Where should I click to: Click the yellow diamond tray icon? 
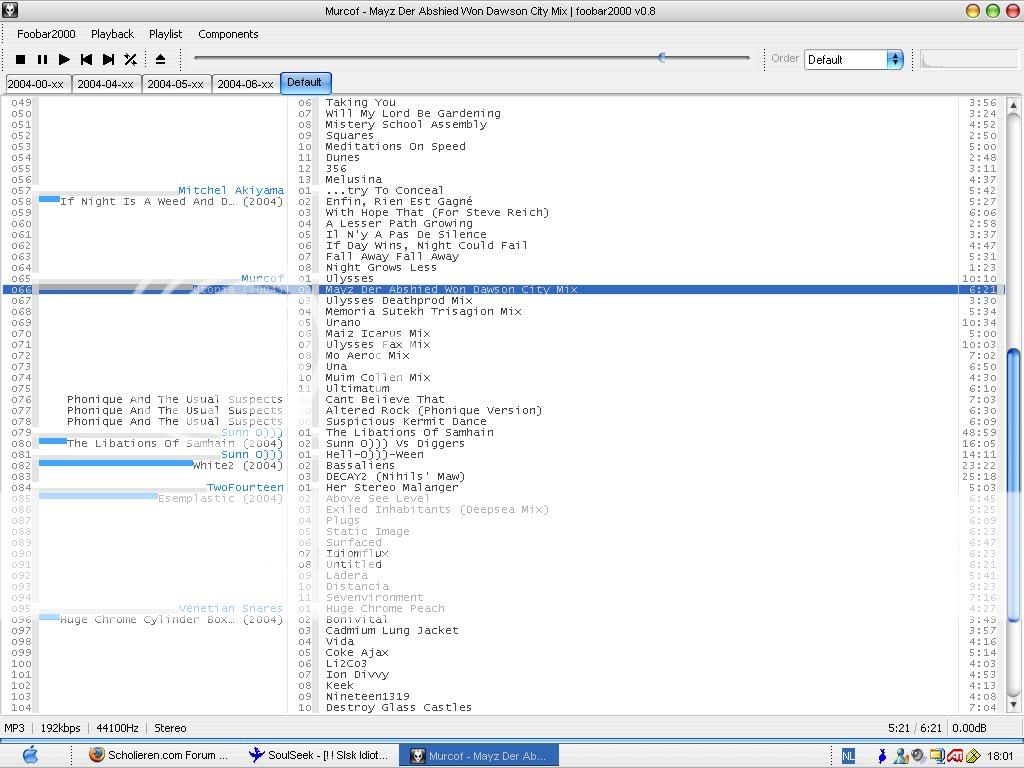pos(973,756)
